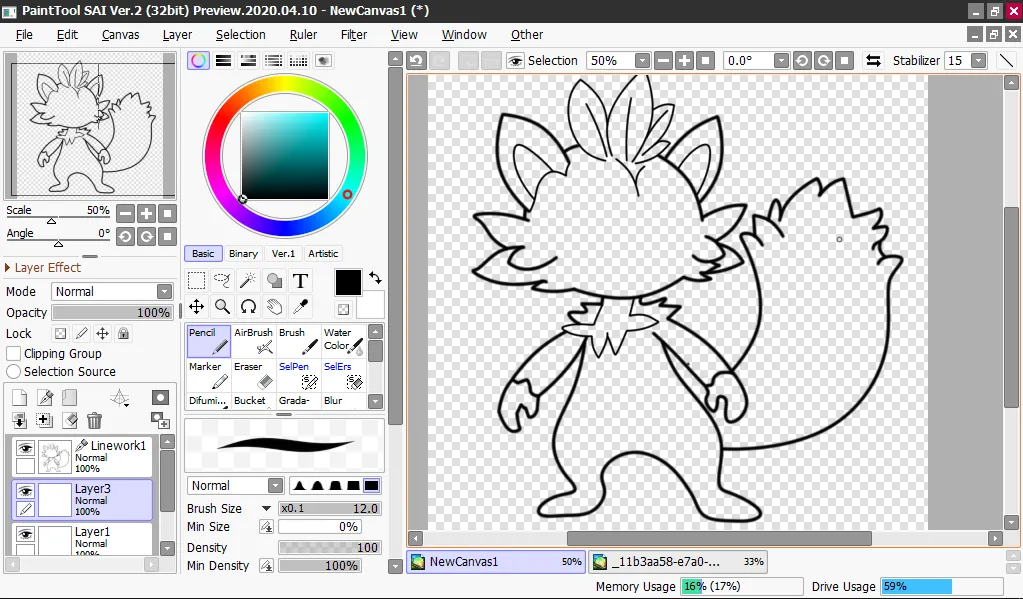Screen dimensions: 1023x599
Task: Click navigator scale zoom-out minus button
Action: click(x=125, y=213)
